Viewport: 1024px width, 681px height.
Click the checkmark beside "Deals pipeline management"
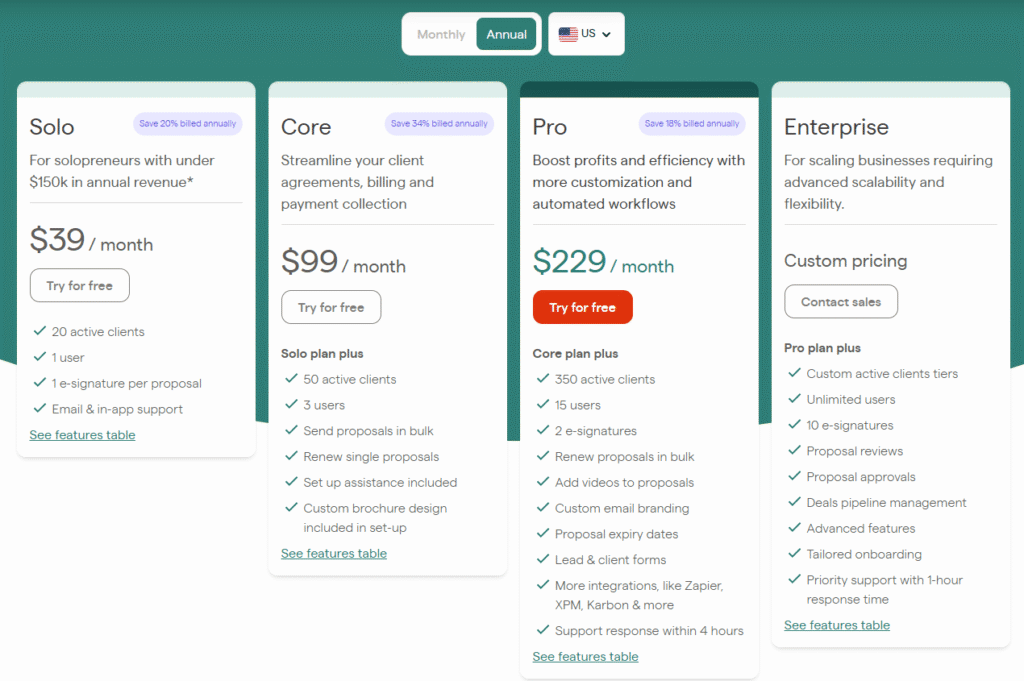point(794,502)
